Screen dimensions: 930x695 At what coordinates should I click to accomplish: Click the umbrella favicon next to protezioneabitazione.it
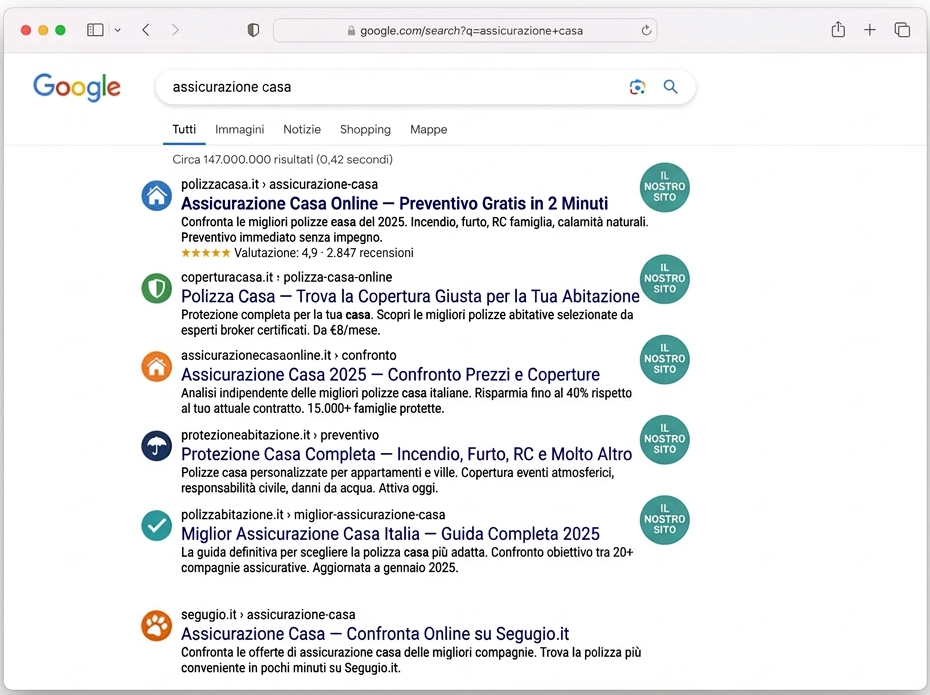click(156, 447)
